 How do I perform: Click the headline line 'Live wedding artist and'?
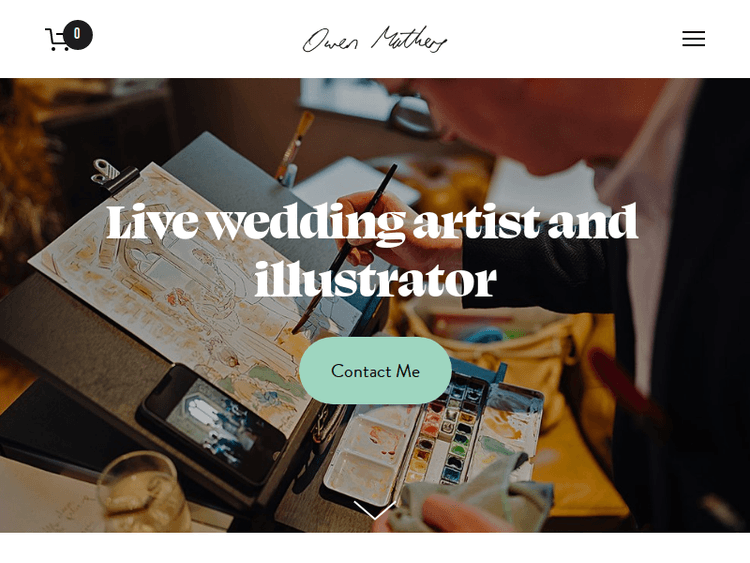click(372, 221)
